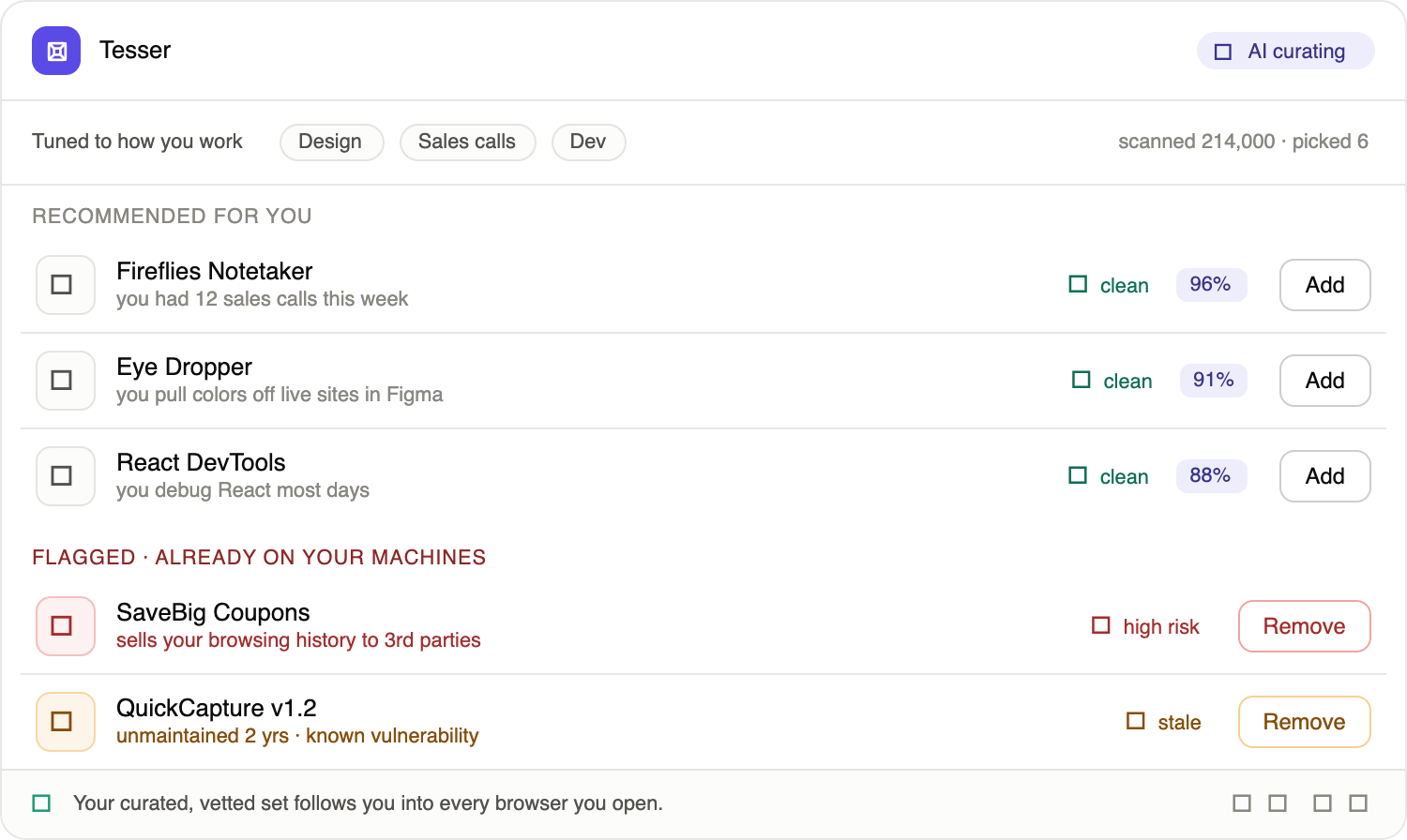Click the QuickCapture v1.2 title
Viewport: 1407px width, 840px height.
pyautogui.click(x=217, y=709)
